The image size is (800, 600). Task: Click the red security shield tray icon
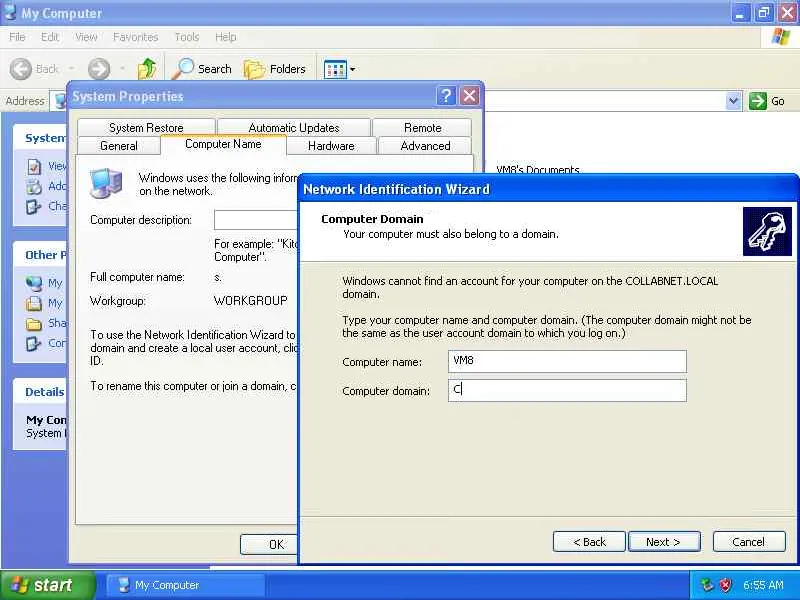[x=725, y=585]
